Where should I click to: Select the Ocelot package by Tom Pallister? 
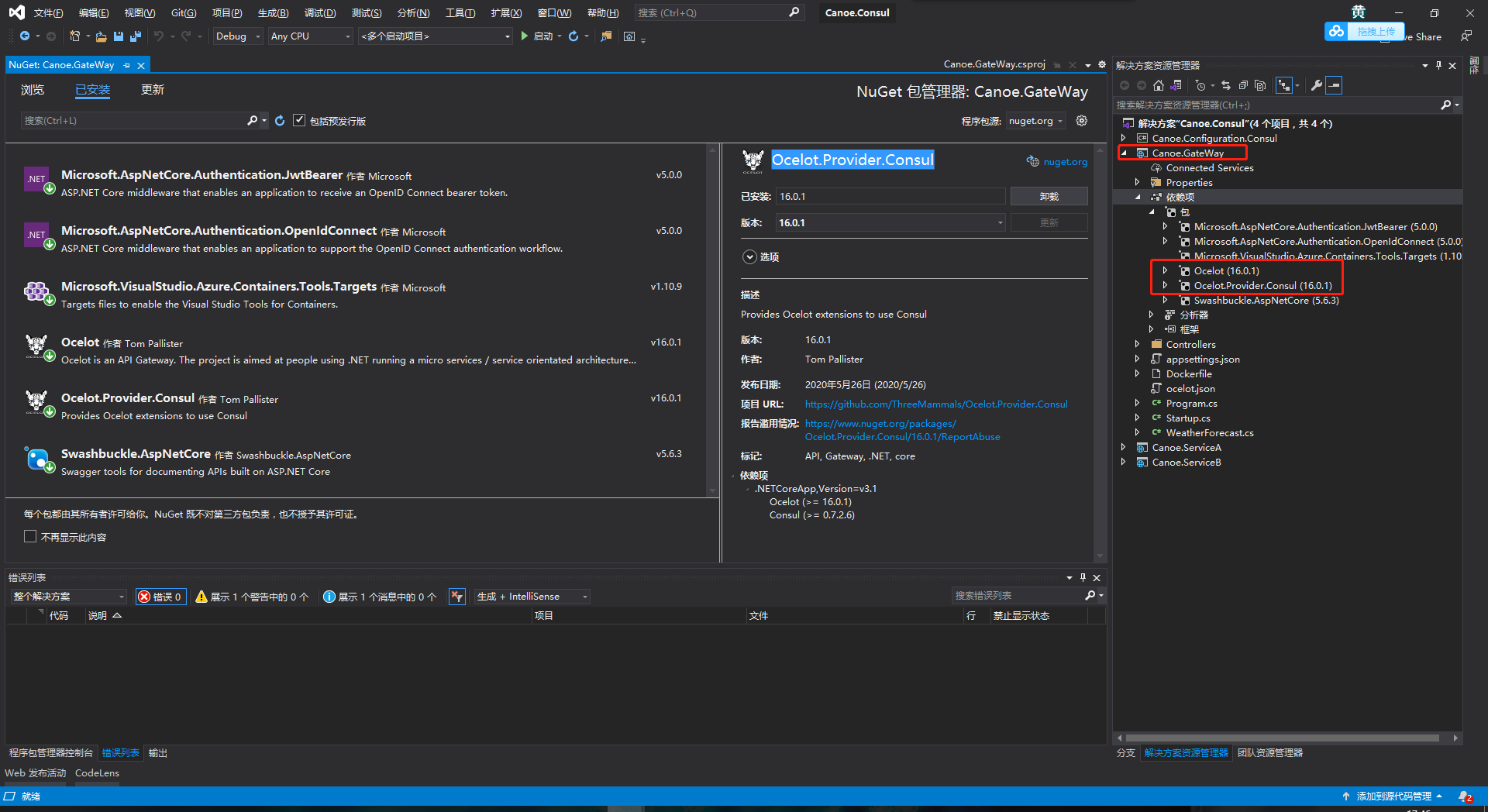coord(356,351)
